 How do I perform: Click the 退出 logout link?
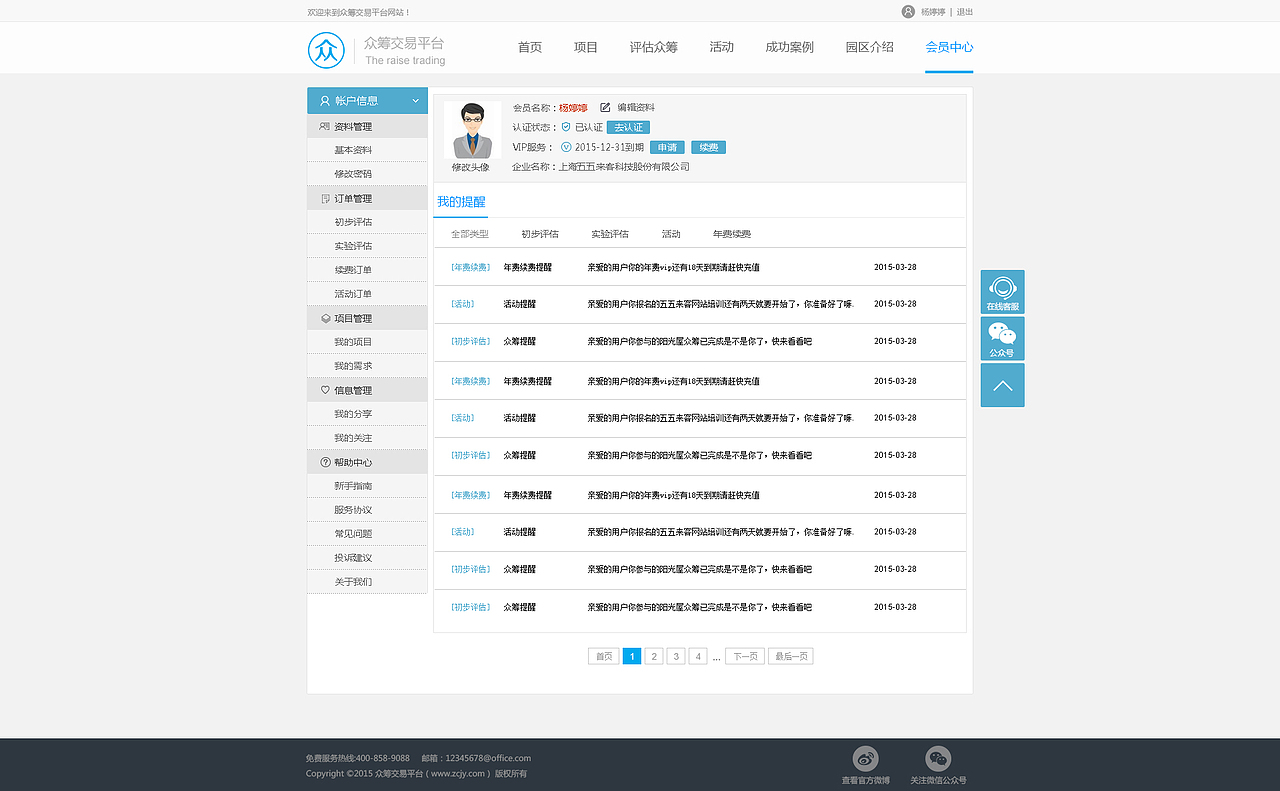[x=965, y=12]
